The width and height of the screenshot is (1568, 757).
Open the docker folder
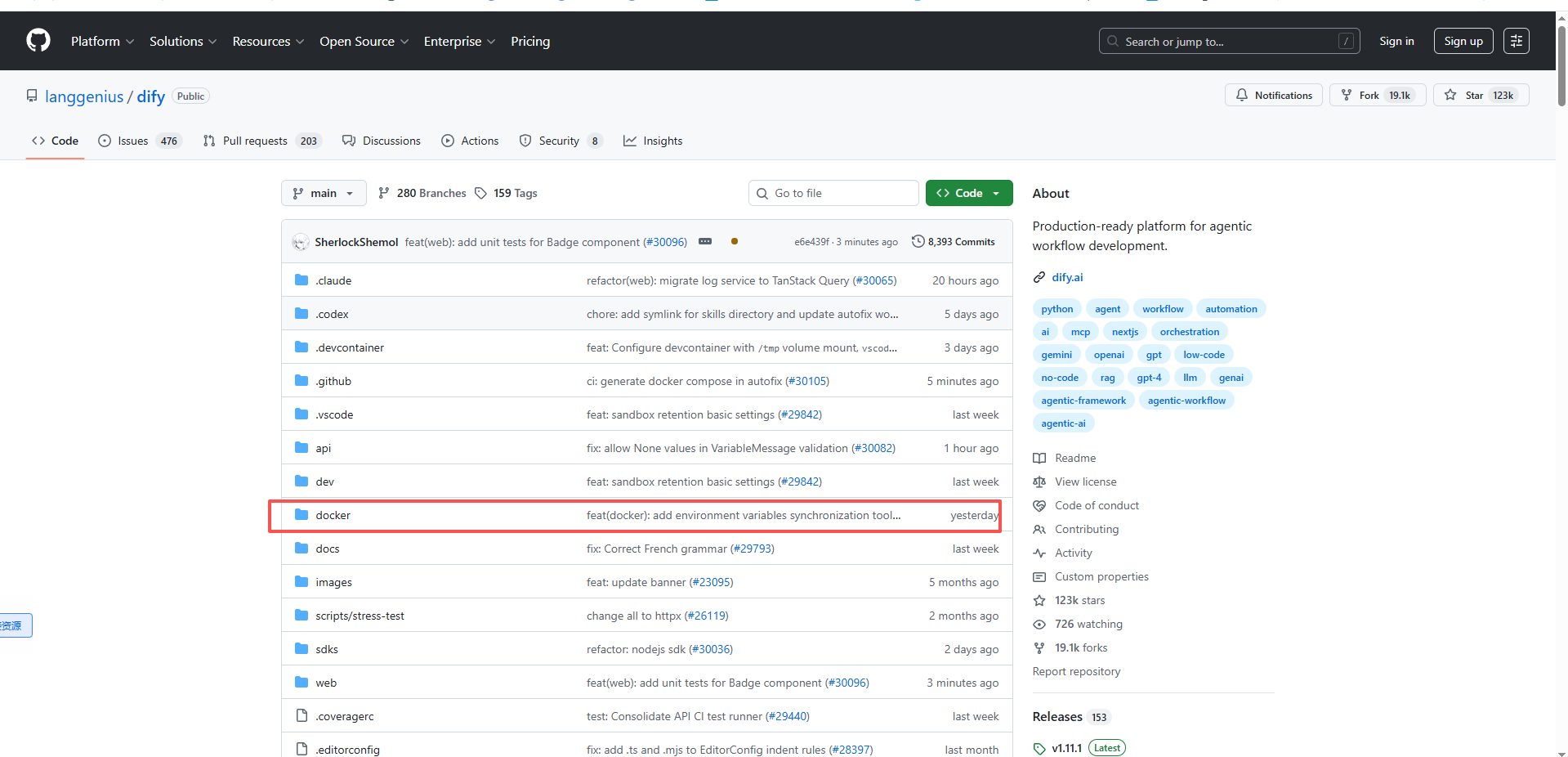pyautogui.click(x=333, y=515)
